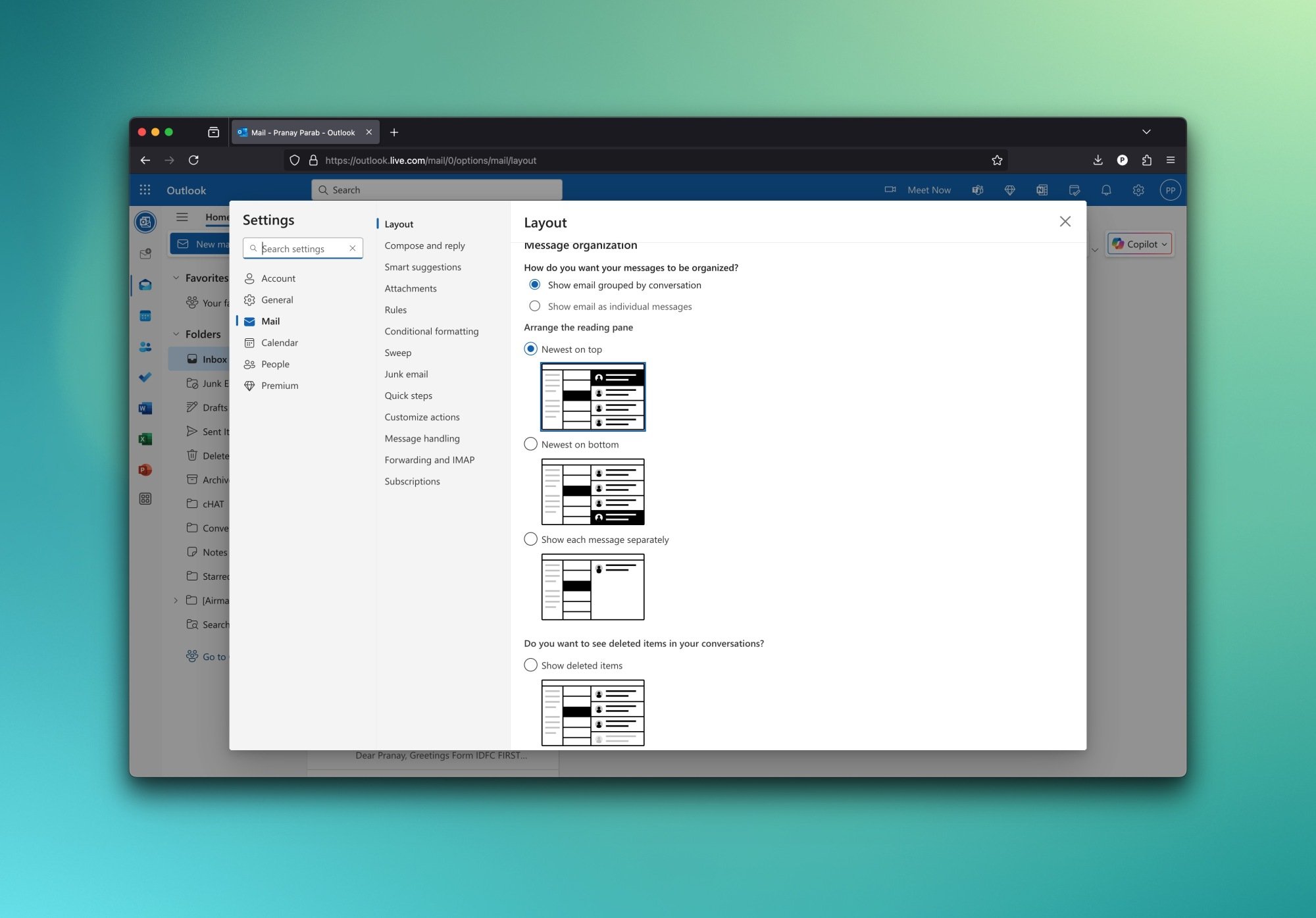Click the Settings gear icon in header
Viewport: 1316px width, 918px height.
coord(1138,190)
